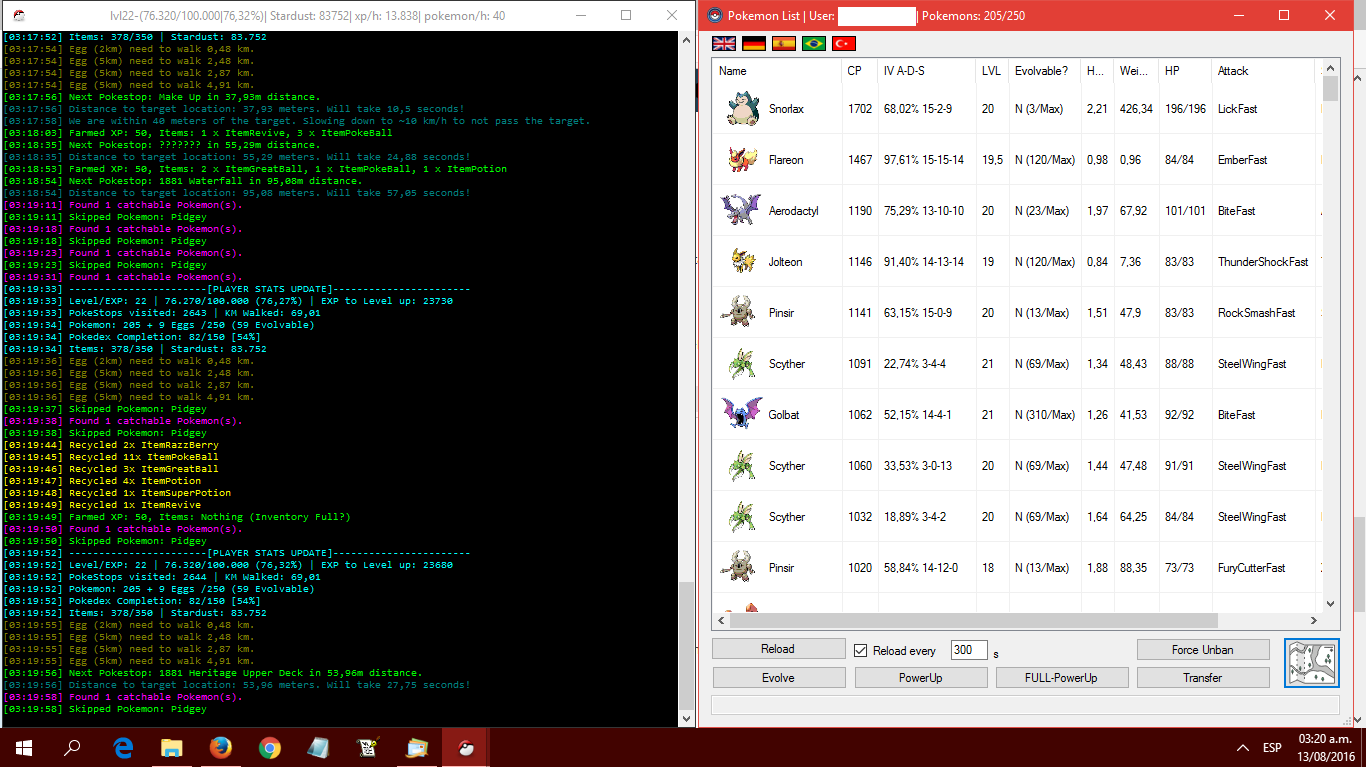Select Golbat evolvable cell N (310/Max)
This screenshot has width=1366, height=767.
click(1044, 415)
